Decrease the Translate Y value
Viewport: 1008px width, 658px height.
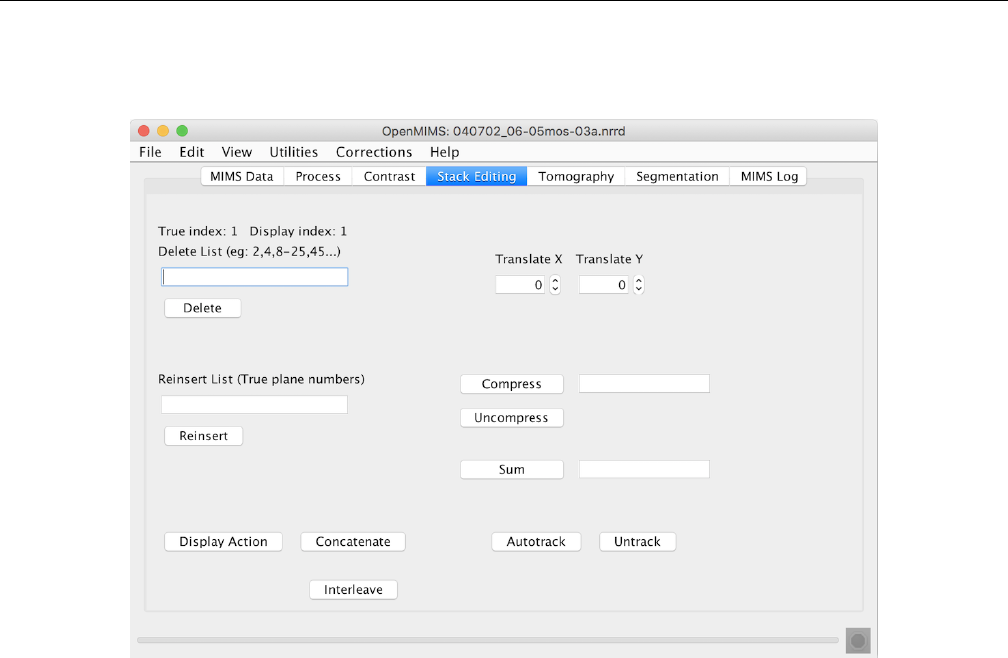[x=638, y=289]
